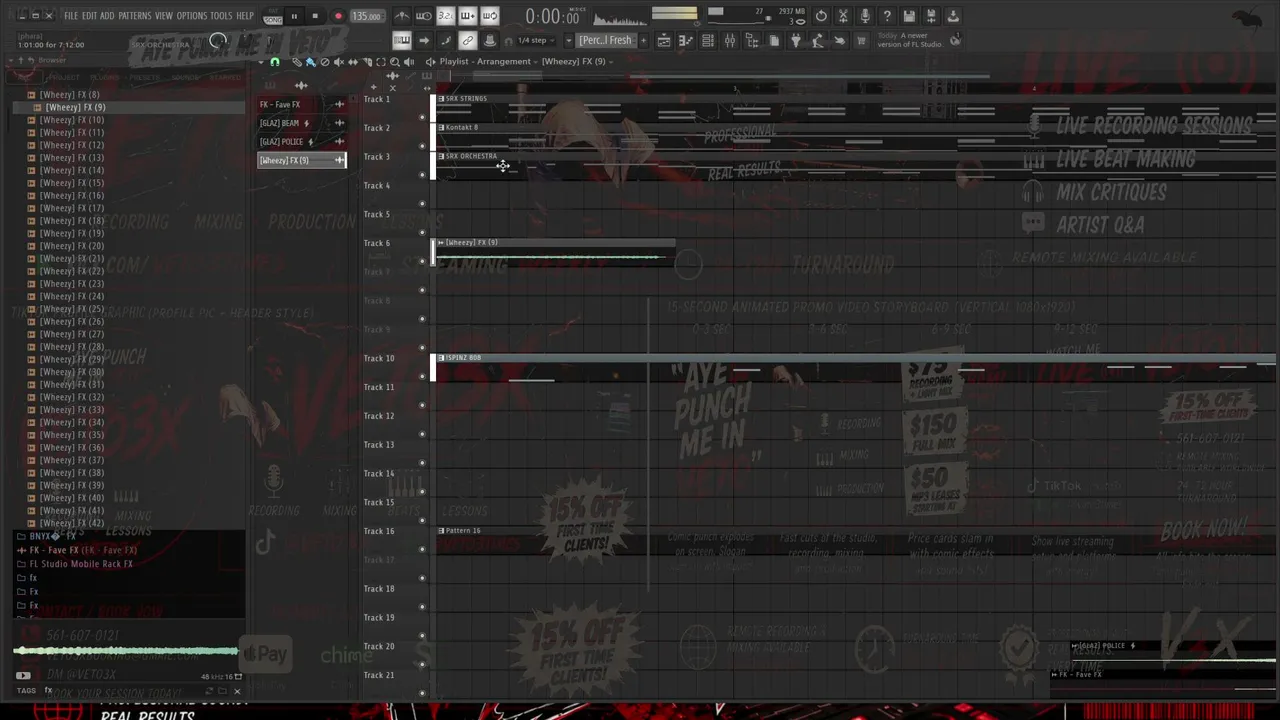Mute Track 6 using its dot toggle
Image resolution: width=1280 pixels, height=720 pixels.
point(422,261)
